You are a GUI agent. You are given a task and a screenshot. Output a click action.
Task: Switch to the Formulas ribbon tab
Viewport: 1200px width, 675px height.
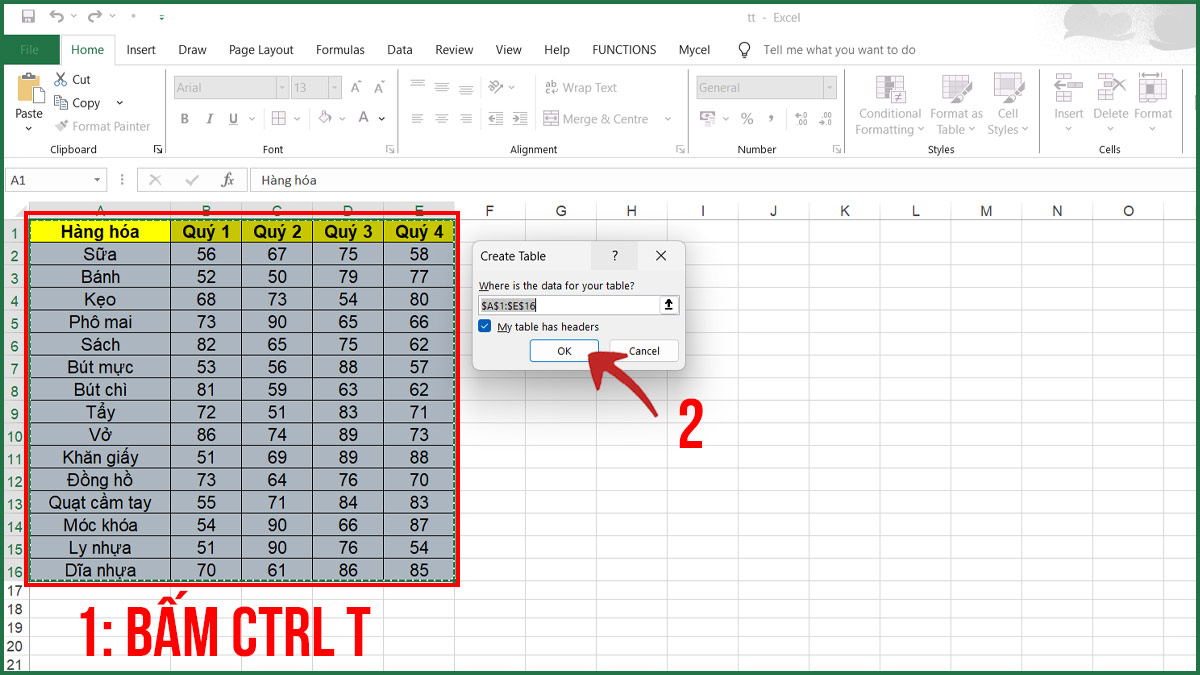[x=340, y=49]
